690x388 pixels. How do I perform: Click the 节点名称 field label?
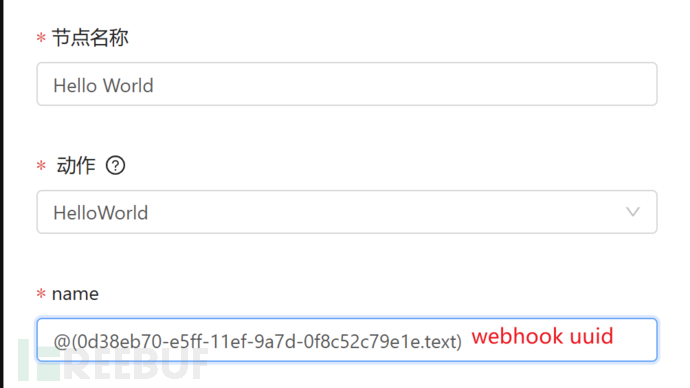pos(90,37)
